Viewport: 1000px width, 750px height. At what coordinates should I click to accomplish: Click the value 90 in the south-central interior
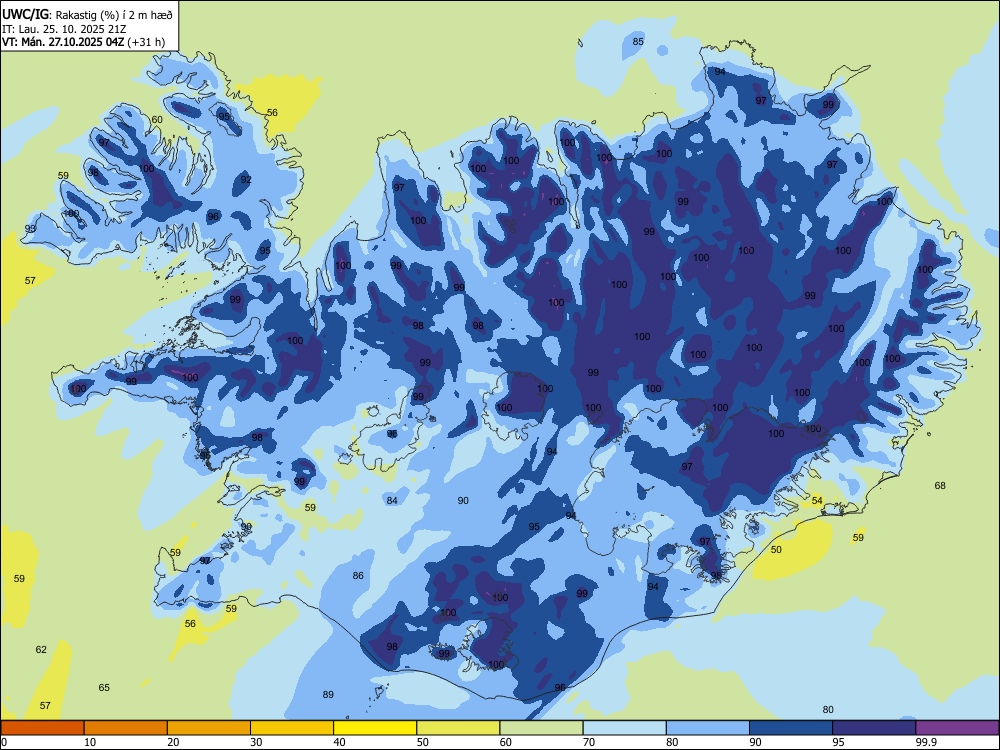pos(464,501)
